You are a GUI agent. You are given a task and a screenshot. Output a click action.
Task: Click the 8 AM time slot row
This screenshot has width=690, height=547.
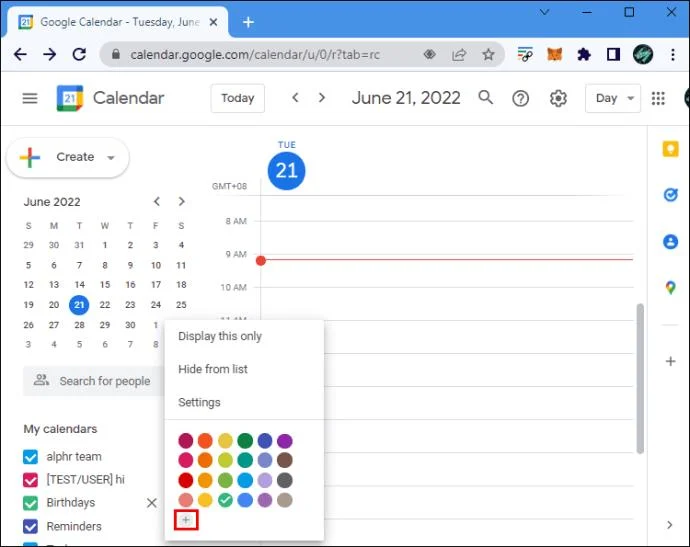click(446, 238)
